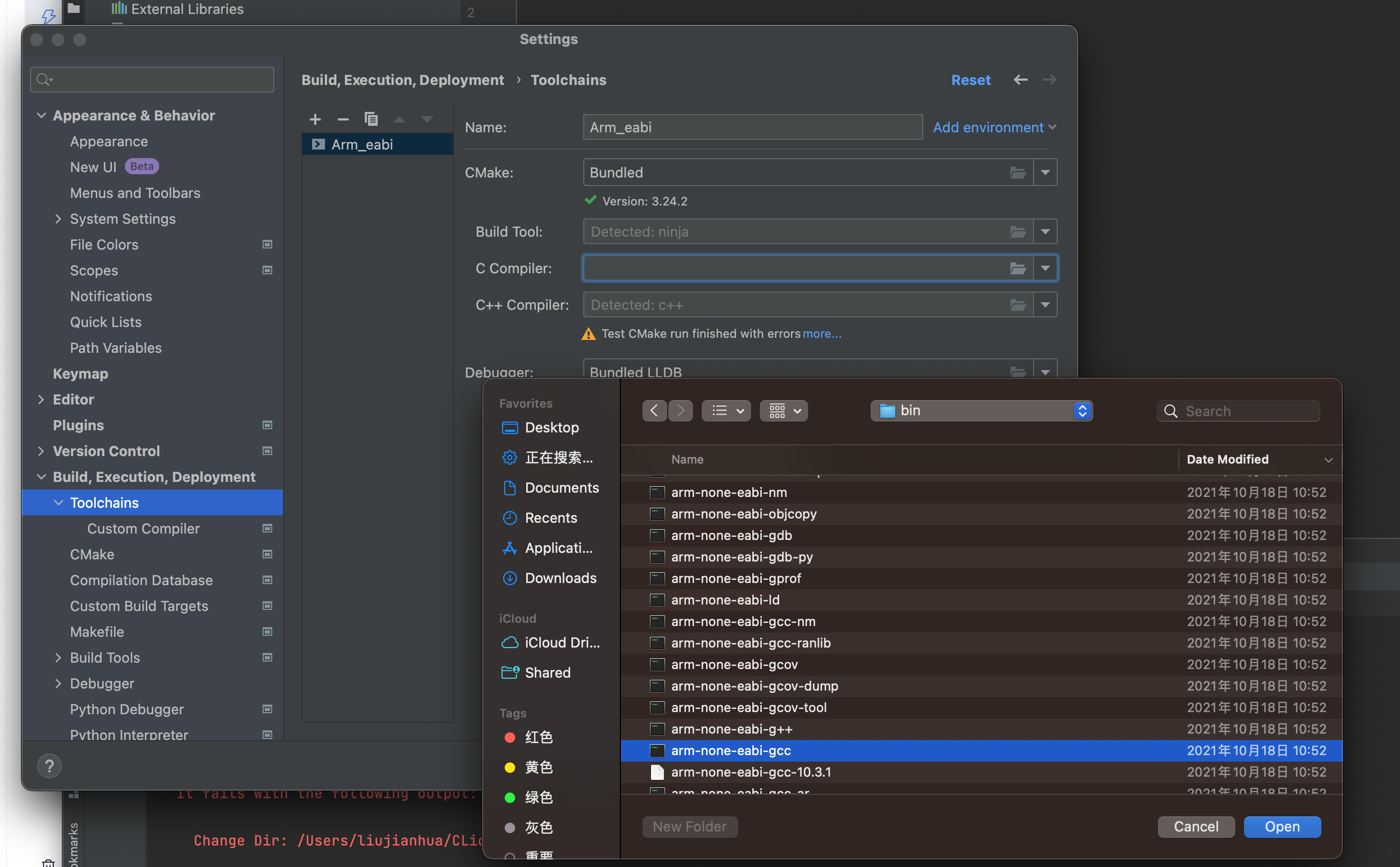Add a new toolchain with the plus icon
This screenshot has height=867, width=1400.
[x=315, y=119]
